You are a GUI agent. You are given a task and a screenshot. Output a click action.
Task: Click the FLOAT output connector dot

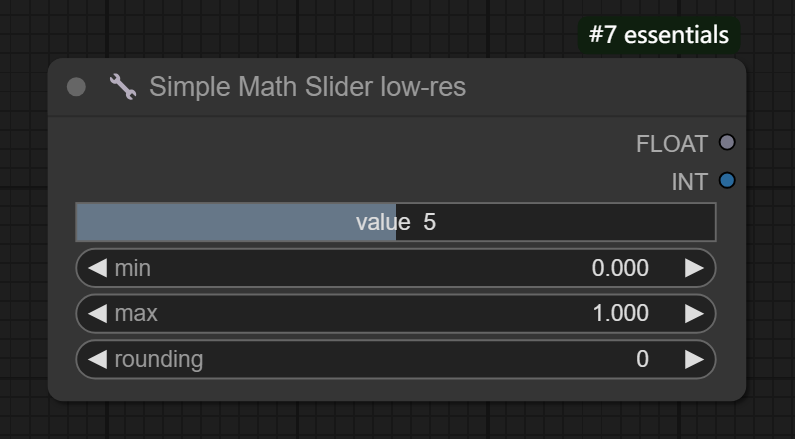[x=727, y=143]
